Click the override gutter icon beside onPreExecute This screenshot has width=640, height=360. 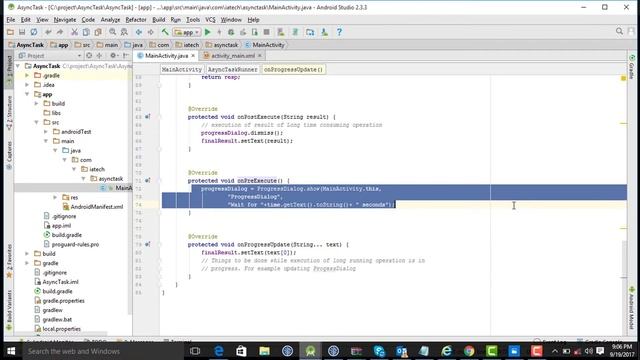[147, 180]
